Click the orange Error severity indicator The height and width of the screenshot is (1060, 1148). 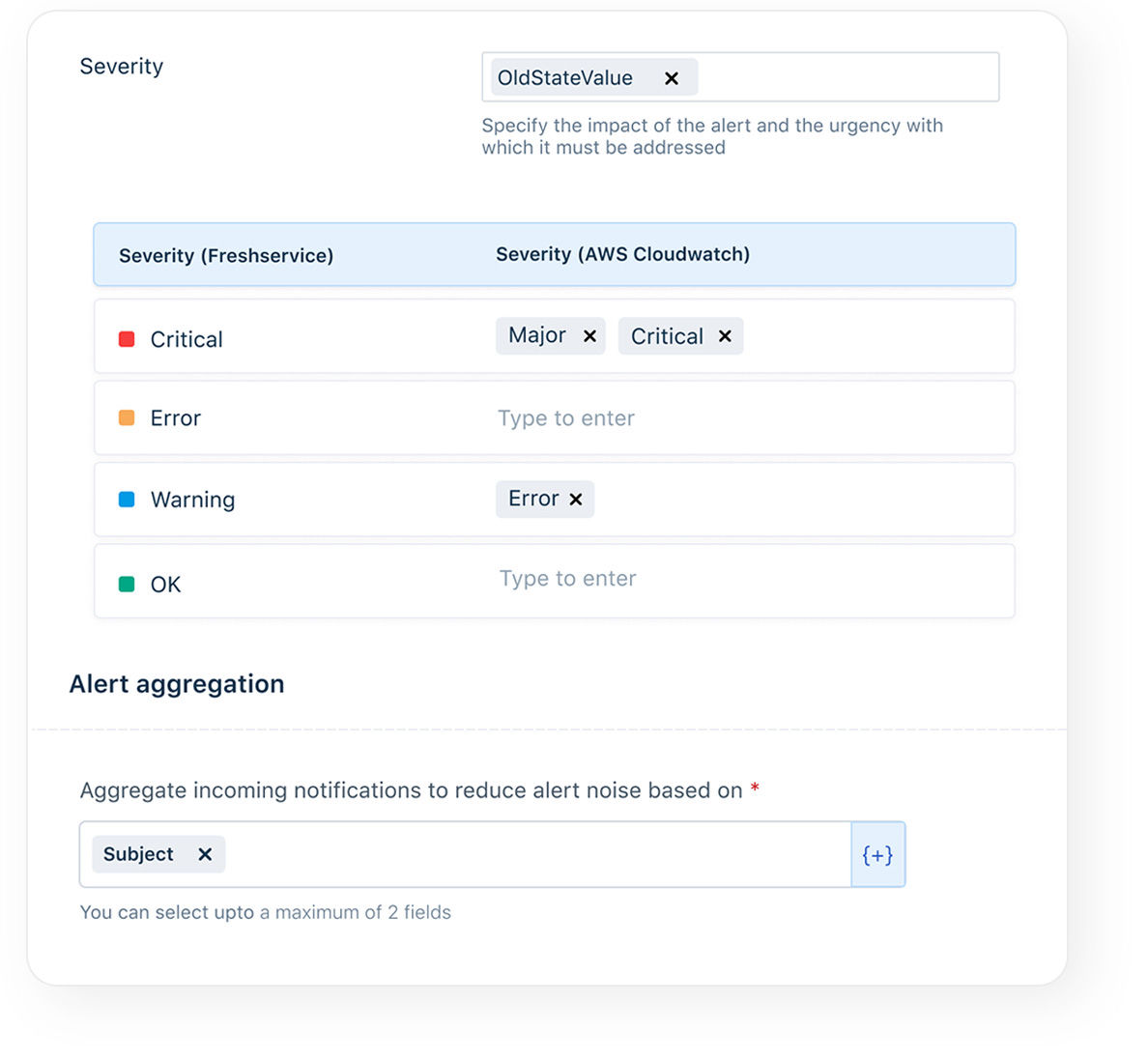127,417
